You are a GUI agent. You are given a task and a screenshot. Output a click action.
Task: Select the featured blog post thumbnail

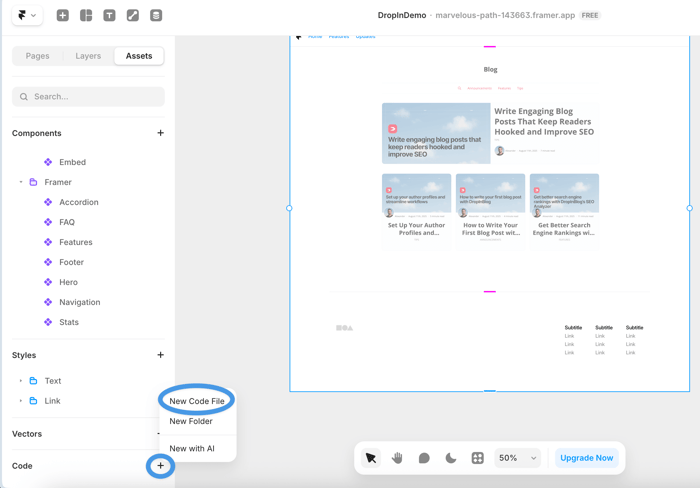(436, 133)
